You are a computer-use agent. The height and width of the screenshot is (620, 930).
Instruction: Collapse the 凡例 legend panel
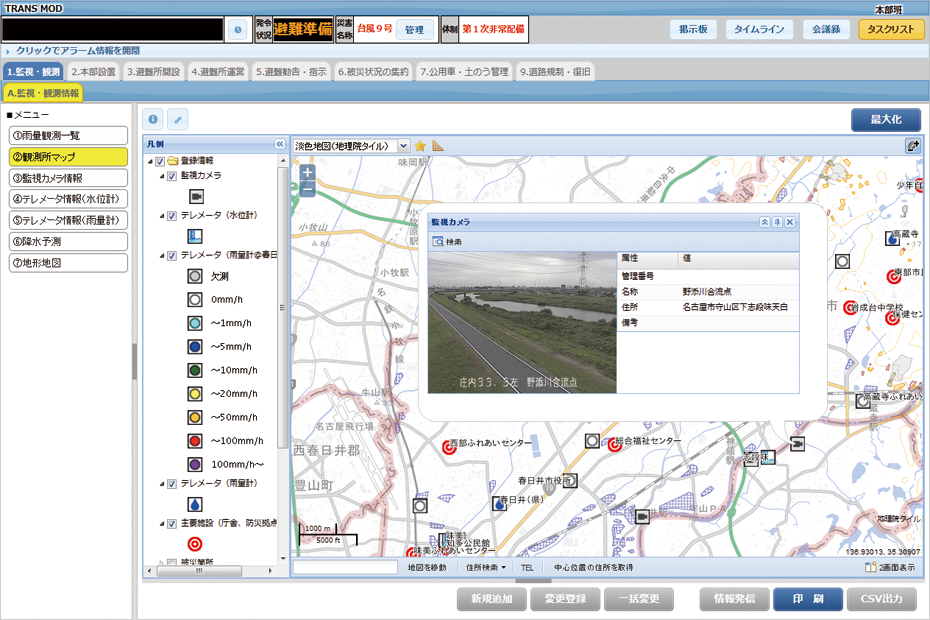pos(280,144)
